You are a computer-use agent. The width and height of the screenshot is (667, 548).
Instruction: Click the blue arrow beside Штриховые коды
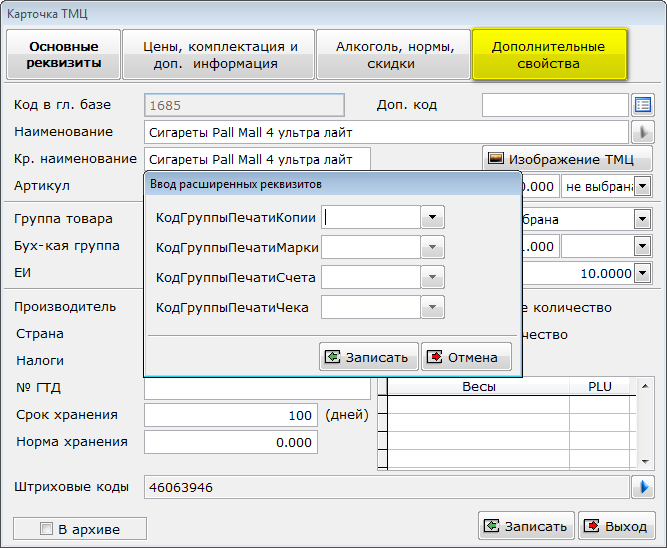(643, 487)
